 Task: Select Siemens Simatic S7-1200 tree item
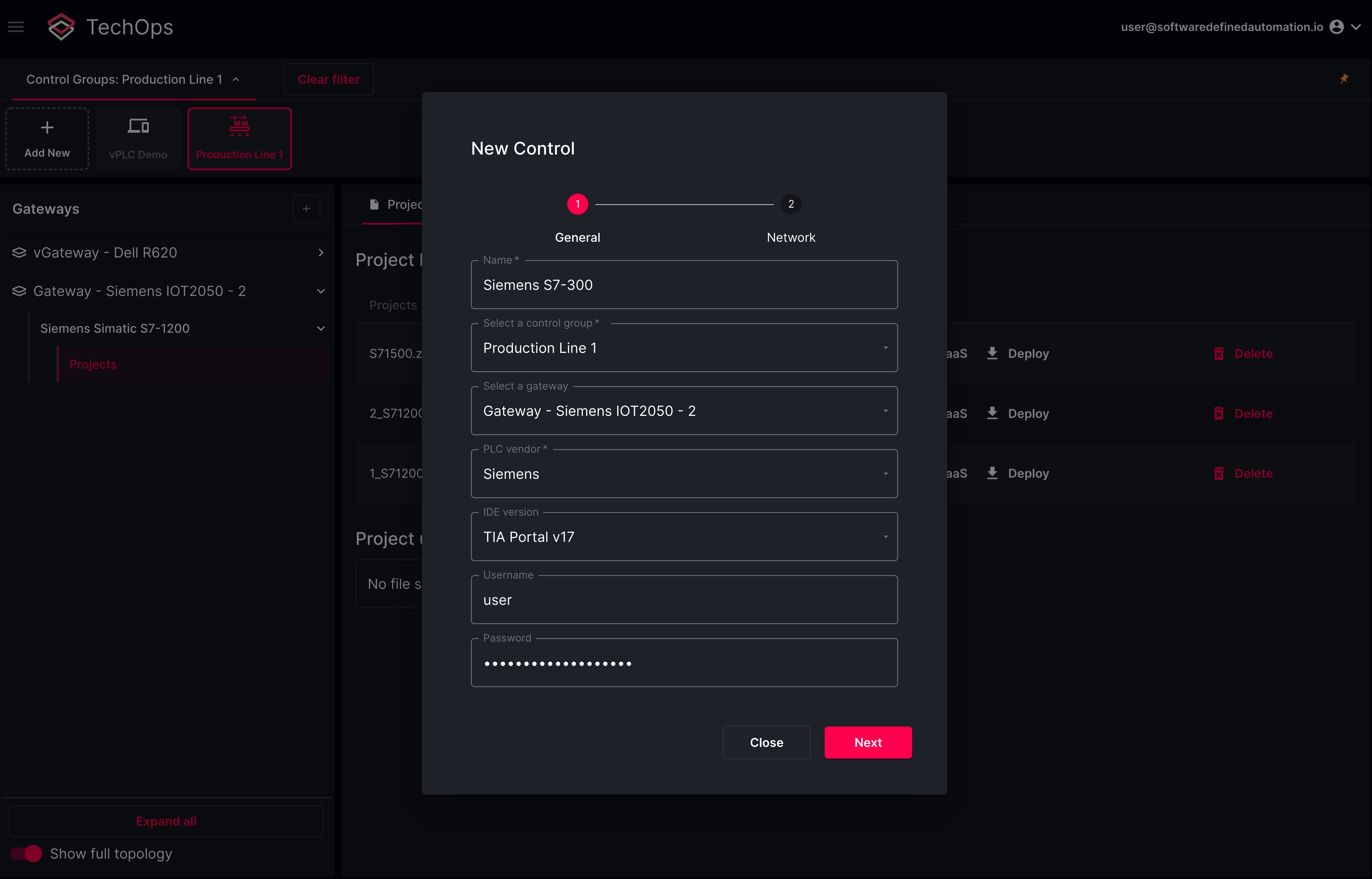point(115,328)
